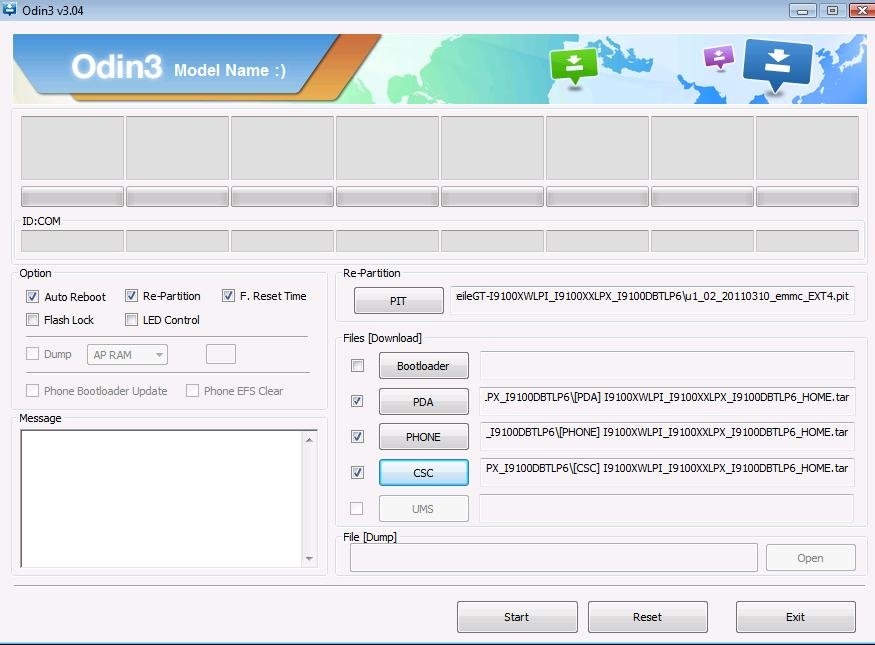Click the PIT button
Image resolution: width=875 pixels, height=645 pixels.
click(x=398, y=301)
